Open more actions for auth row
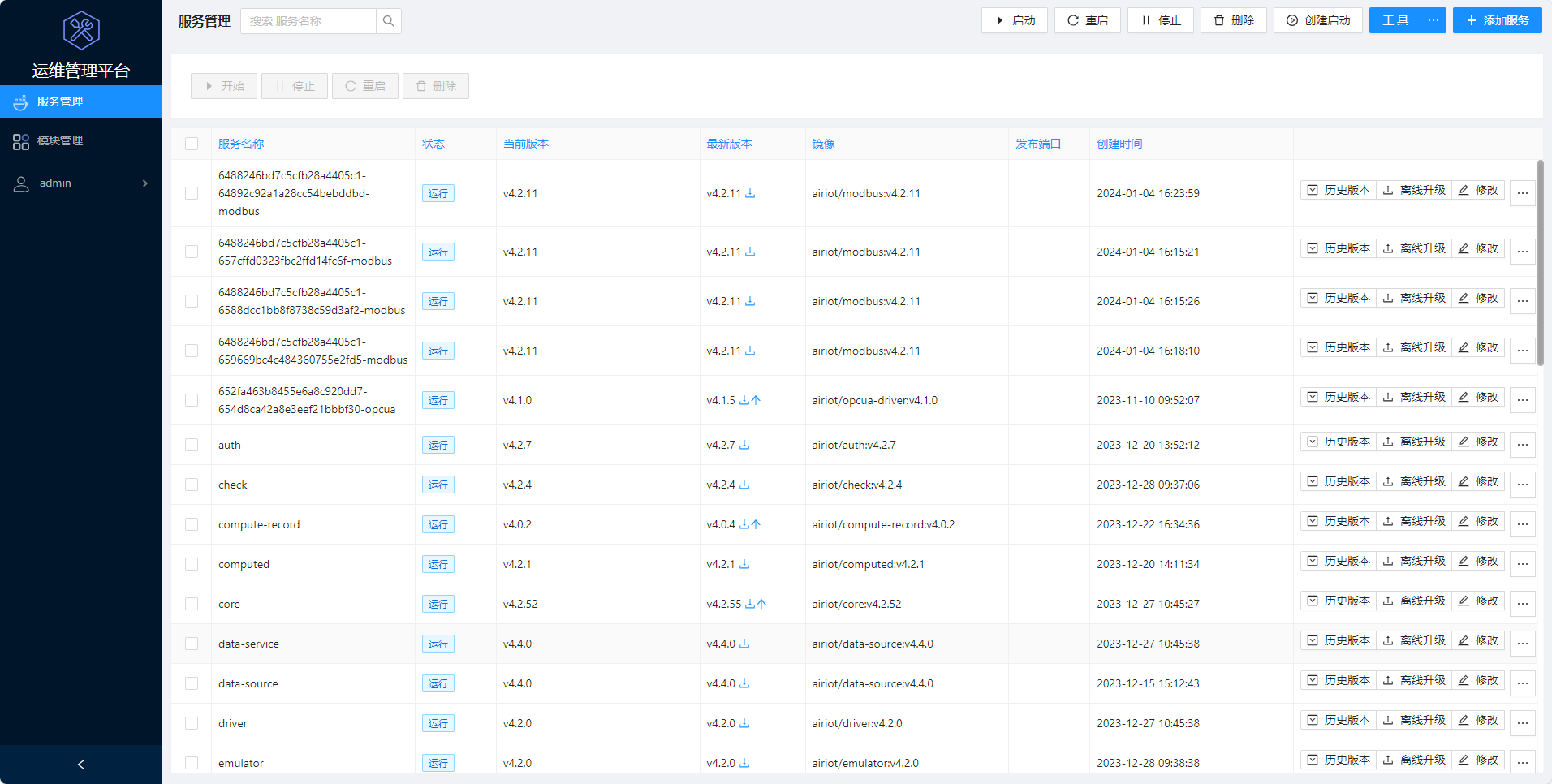Screen dimensions: 1552x784 tap(1523, 445)
